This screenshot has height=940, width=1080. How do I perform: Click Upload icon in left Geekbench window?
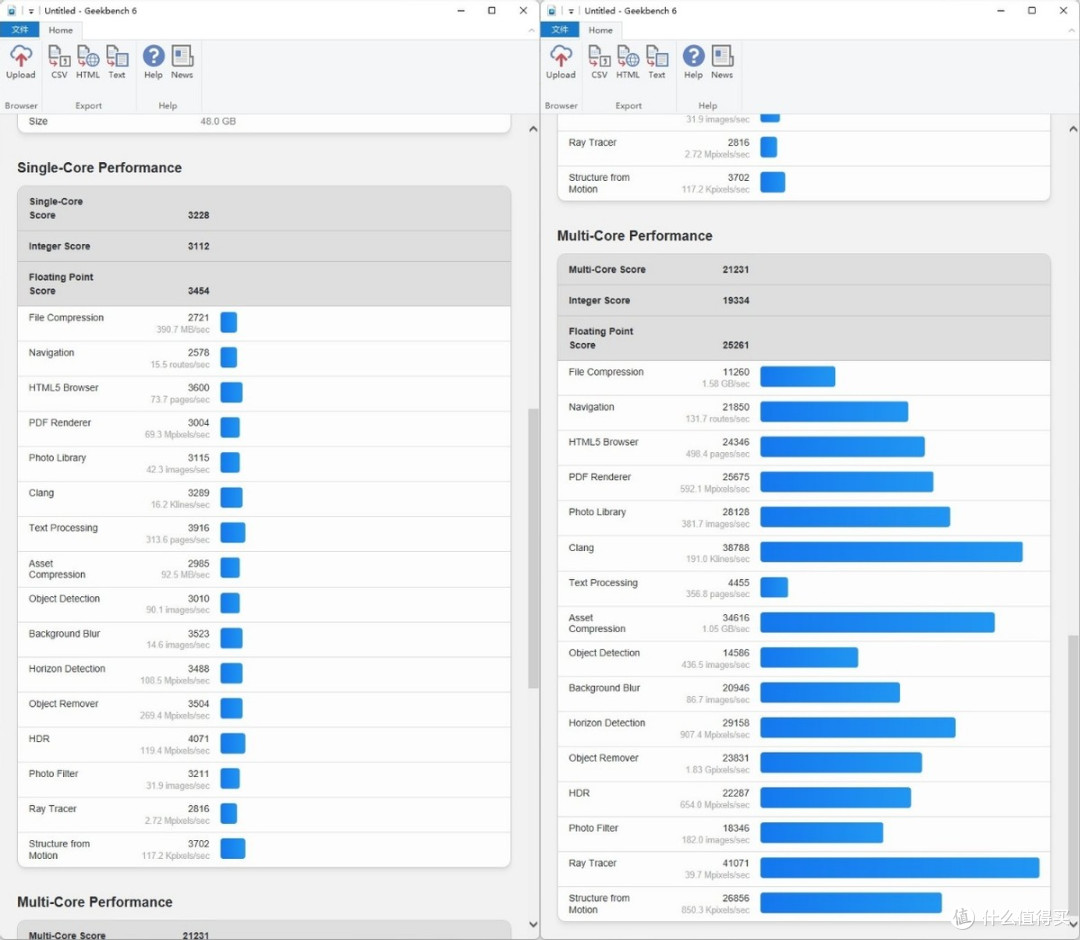point(21,62)
